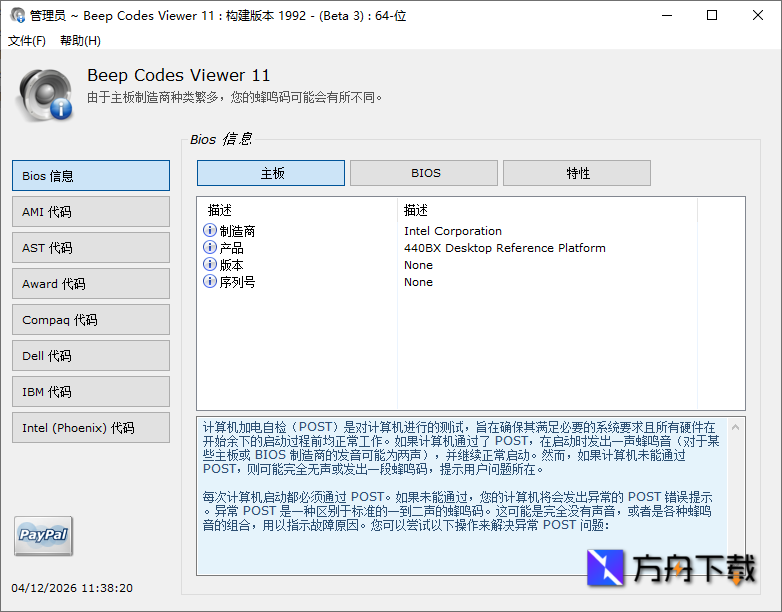The width and height of the screenshot is (782, 612).
Task: Click the 序列号 row label
Action: click(237, 282)
